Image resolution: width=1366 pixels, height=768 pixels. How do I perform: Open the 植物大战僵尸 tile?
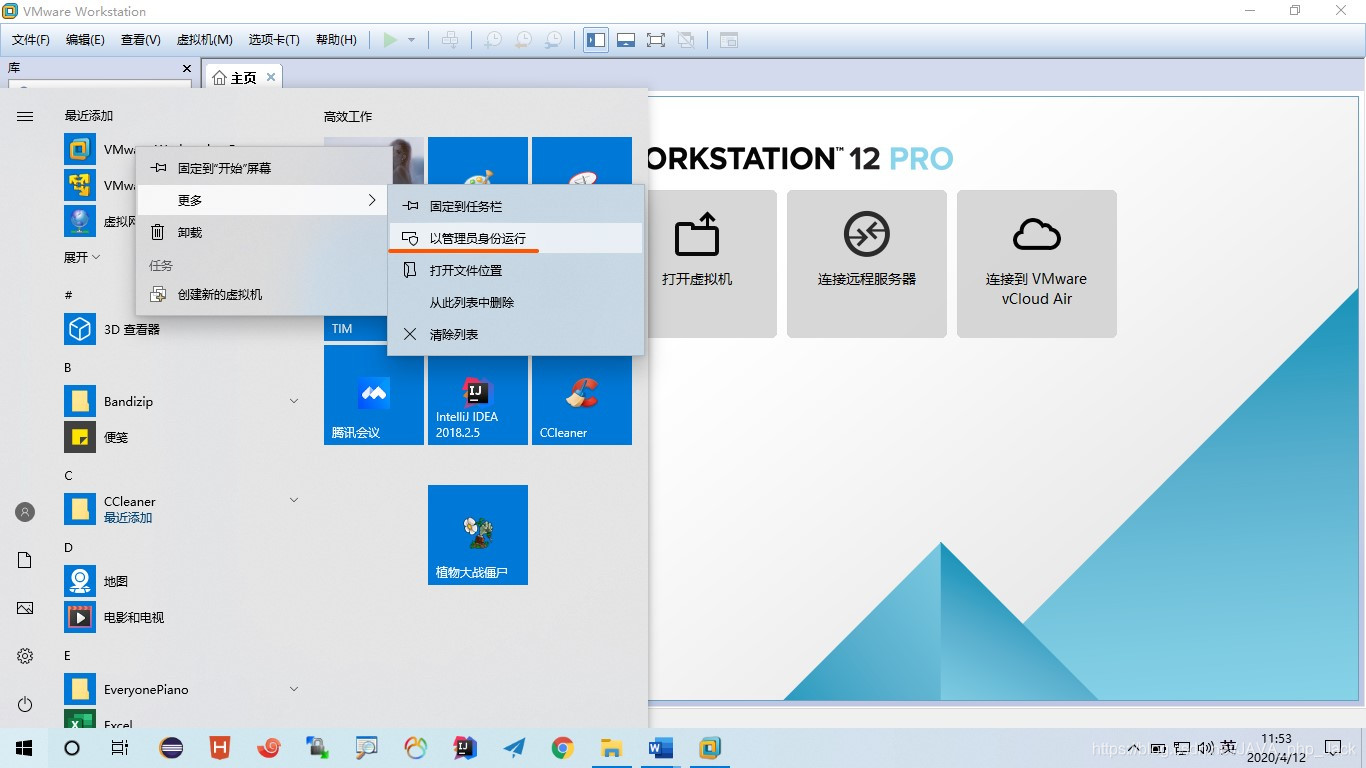tap(478, 535)
